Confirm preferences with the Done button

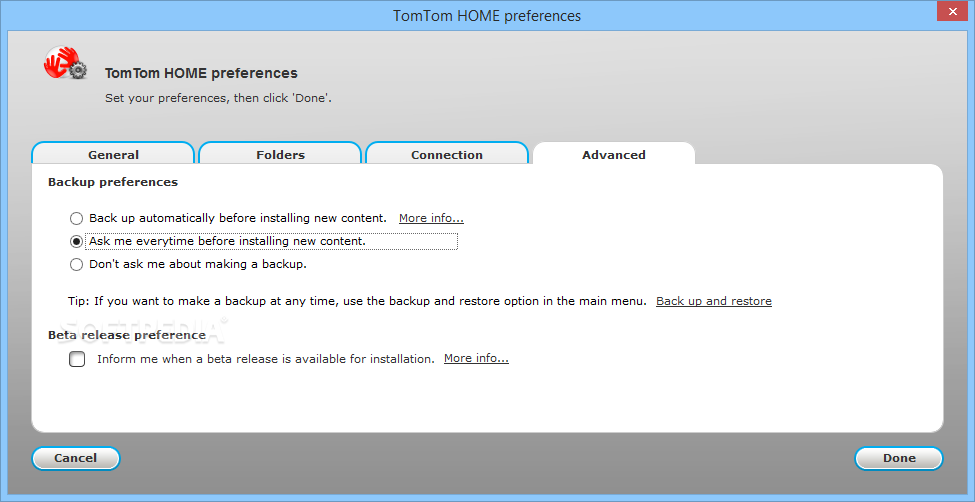(x=899, y=458)
